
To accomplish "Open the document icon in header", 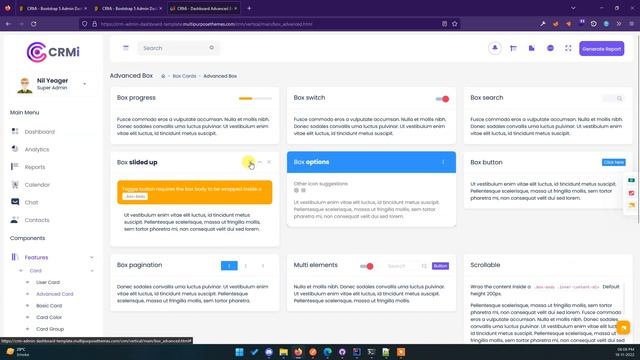I will click(x=531, y=48).
